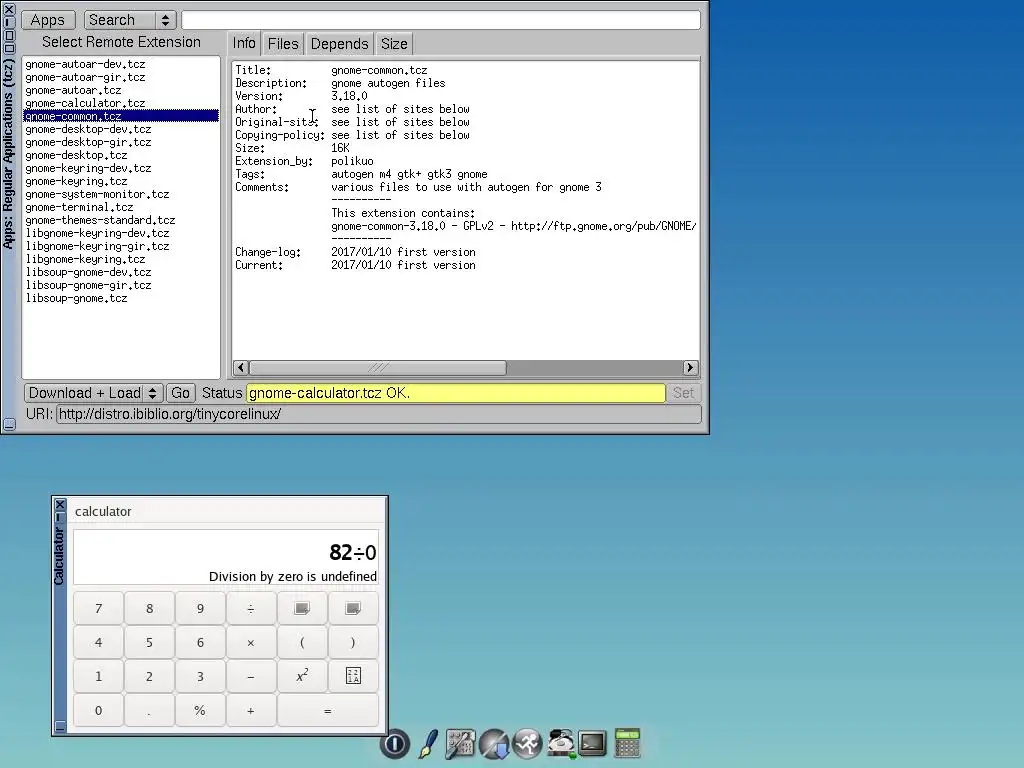Open the Exit power icon in dock
This screenshot has width=1024, height=768.
pos(394,744)
